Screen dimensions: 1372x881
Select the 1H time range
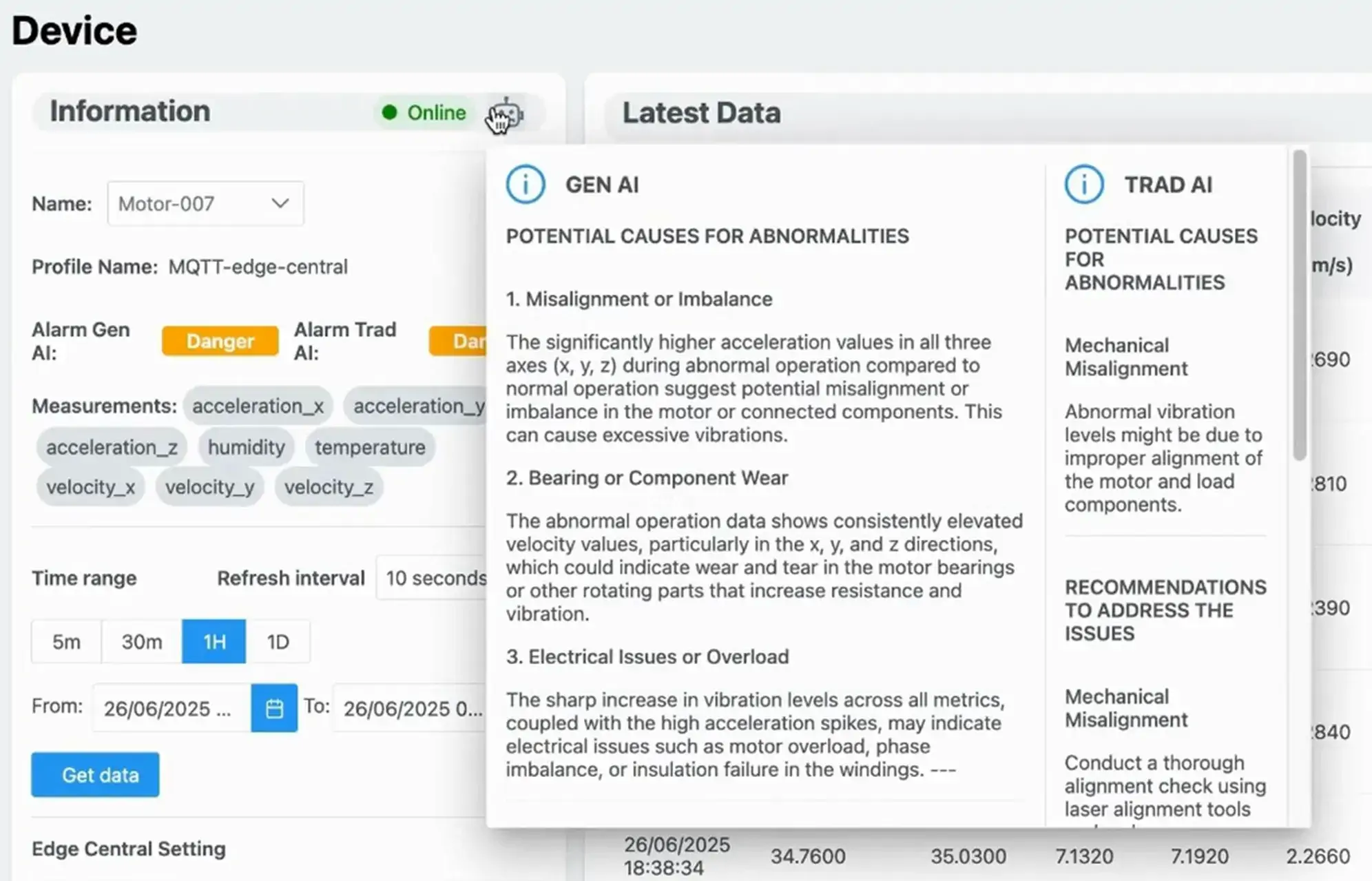pos(214,642)
